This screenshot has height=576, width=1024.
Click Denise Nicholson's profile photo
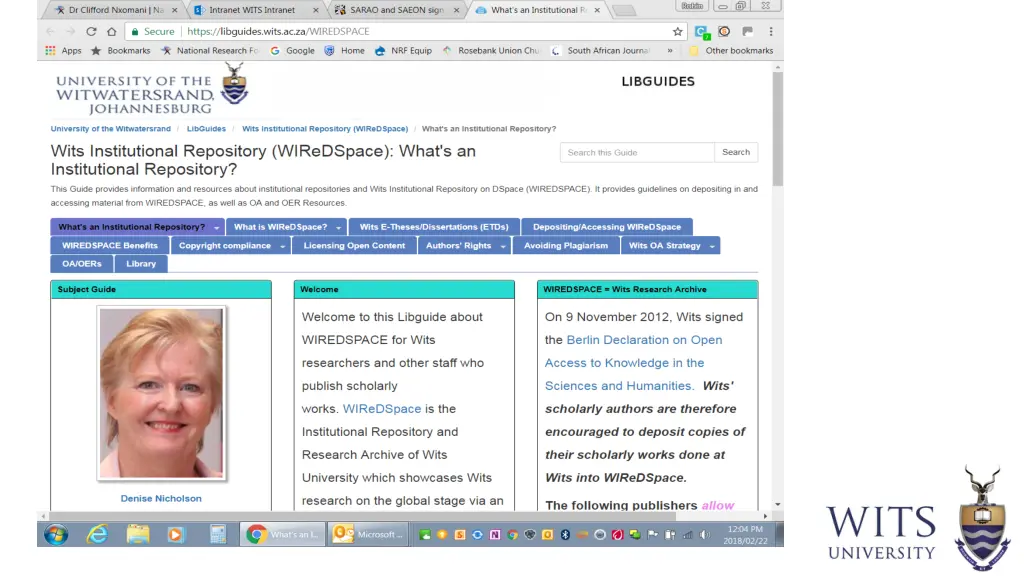click(x=161, y=393)
